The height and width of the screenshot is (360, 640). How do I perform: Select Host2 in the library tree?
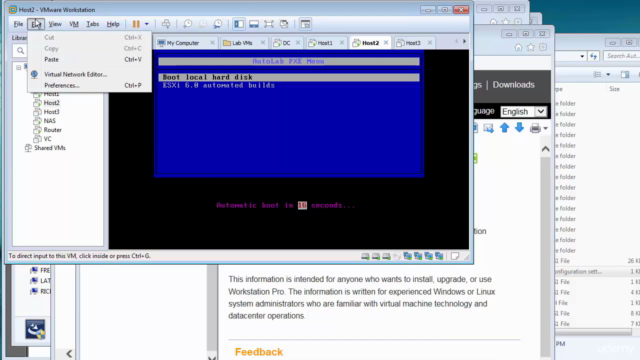tap(51, 103)
